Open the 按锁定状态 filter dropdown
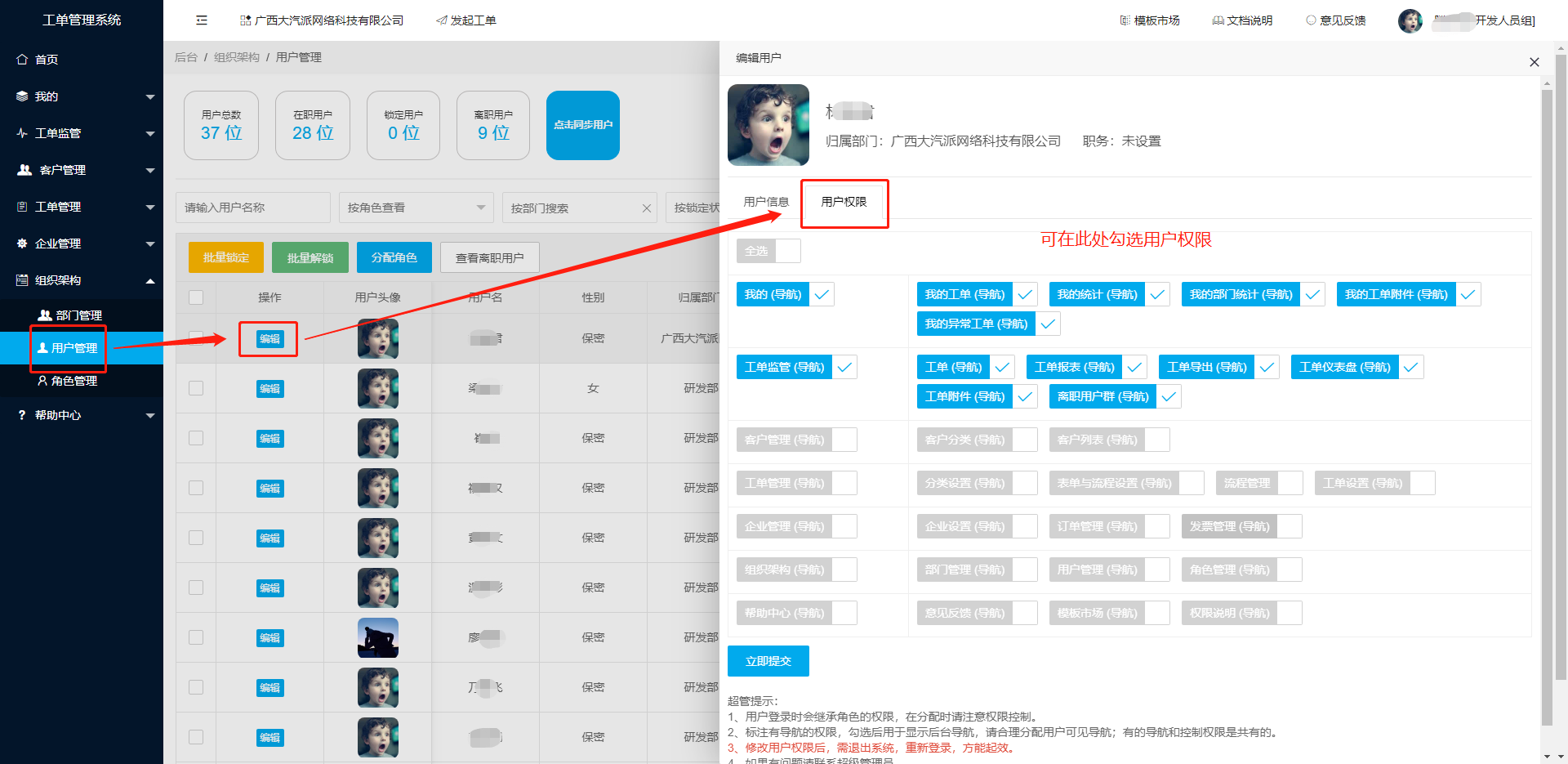The width and height of the screenshot is (1568, 764). (x=693, y=208)
